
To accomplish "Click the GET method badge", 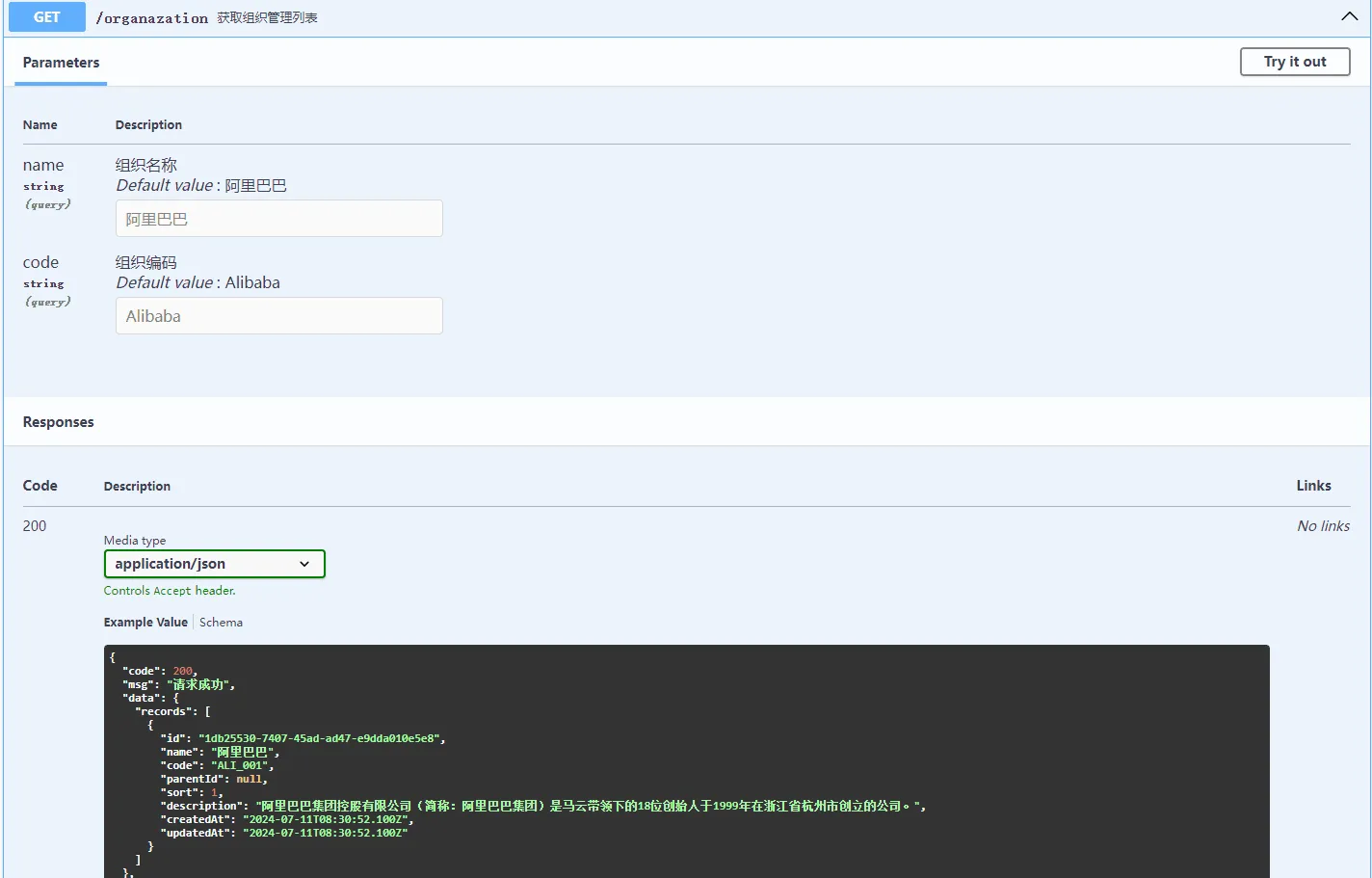I will pos(47,16).
